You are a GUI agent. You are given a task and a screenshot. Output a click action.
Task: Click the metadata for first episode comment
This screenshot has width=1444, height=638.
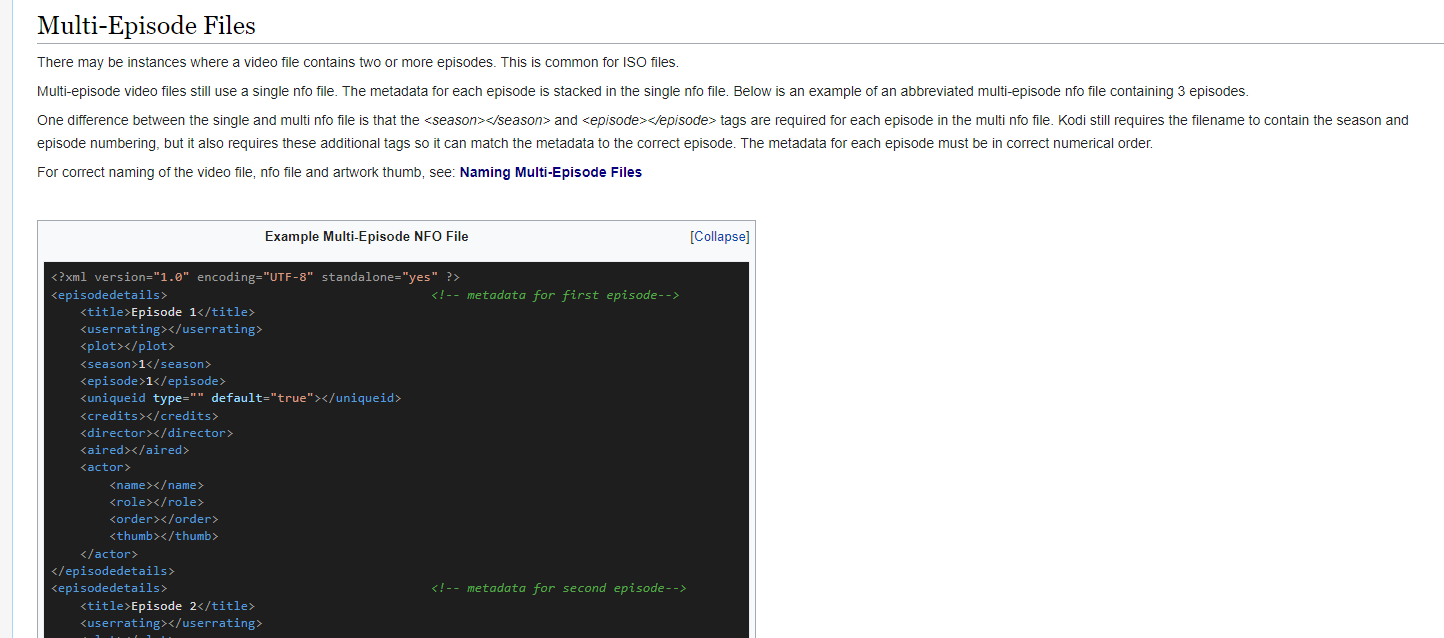point(555,295)
